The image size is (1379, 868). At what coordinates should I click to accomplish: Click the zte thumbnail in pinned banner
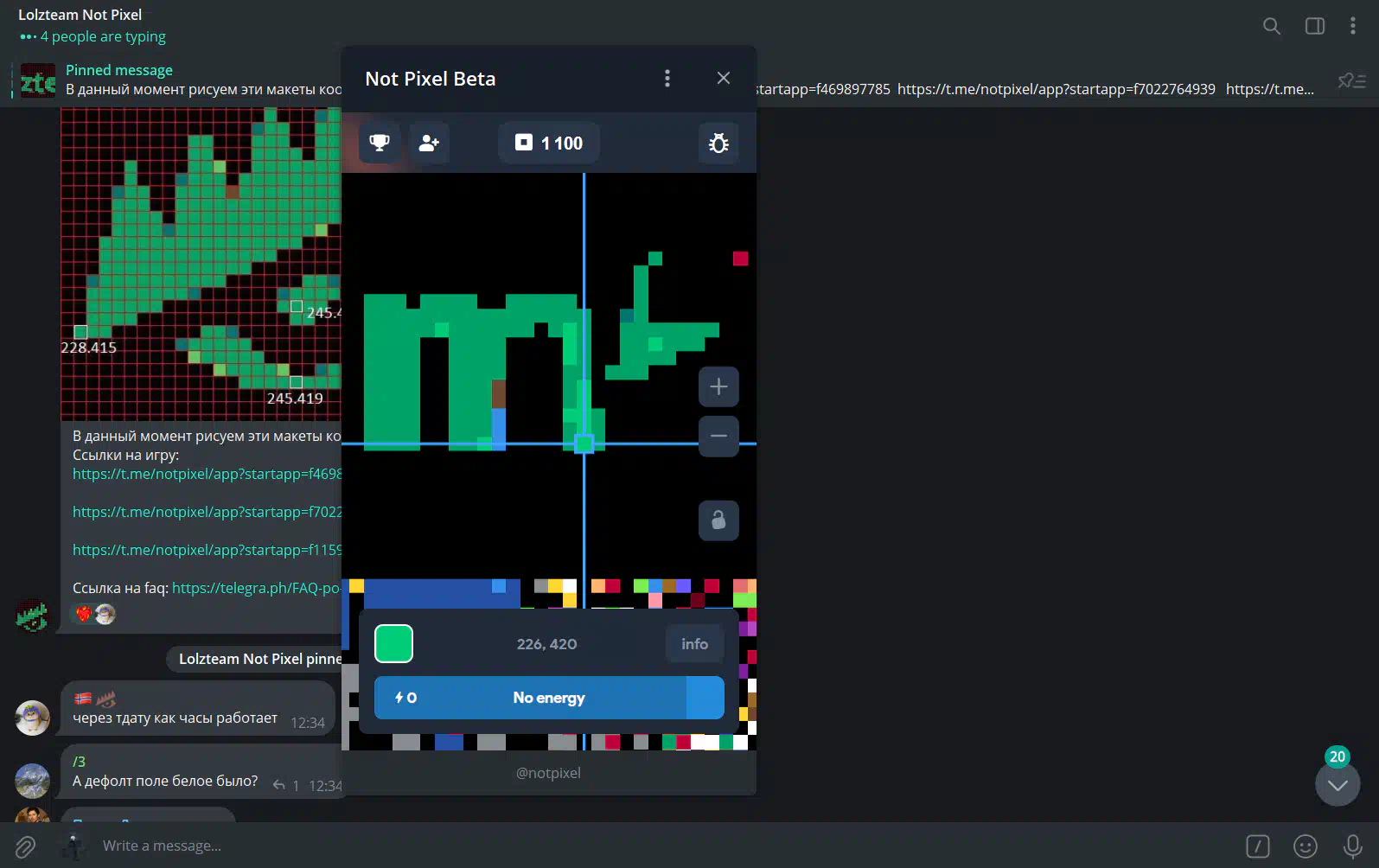click(x=38, y=80)
